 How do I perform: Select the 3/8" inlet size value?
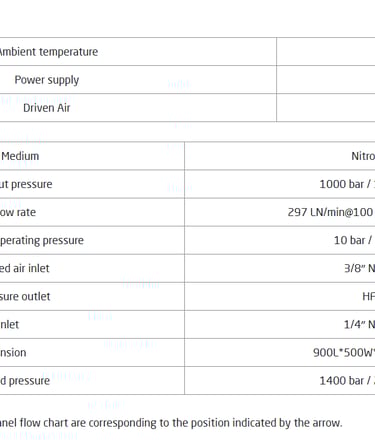[x=359, y=268]
